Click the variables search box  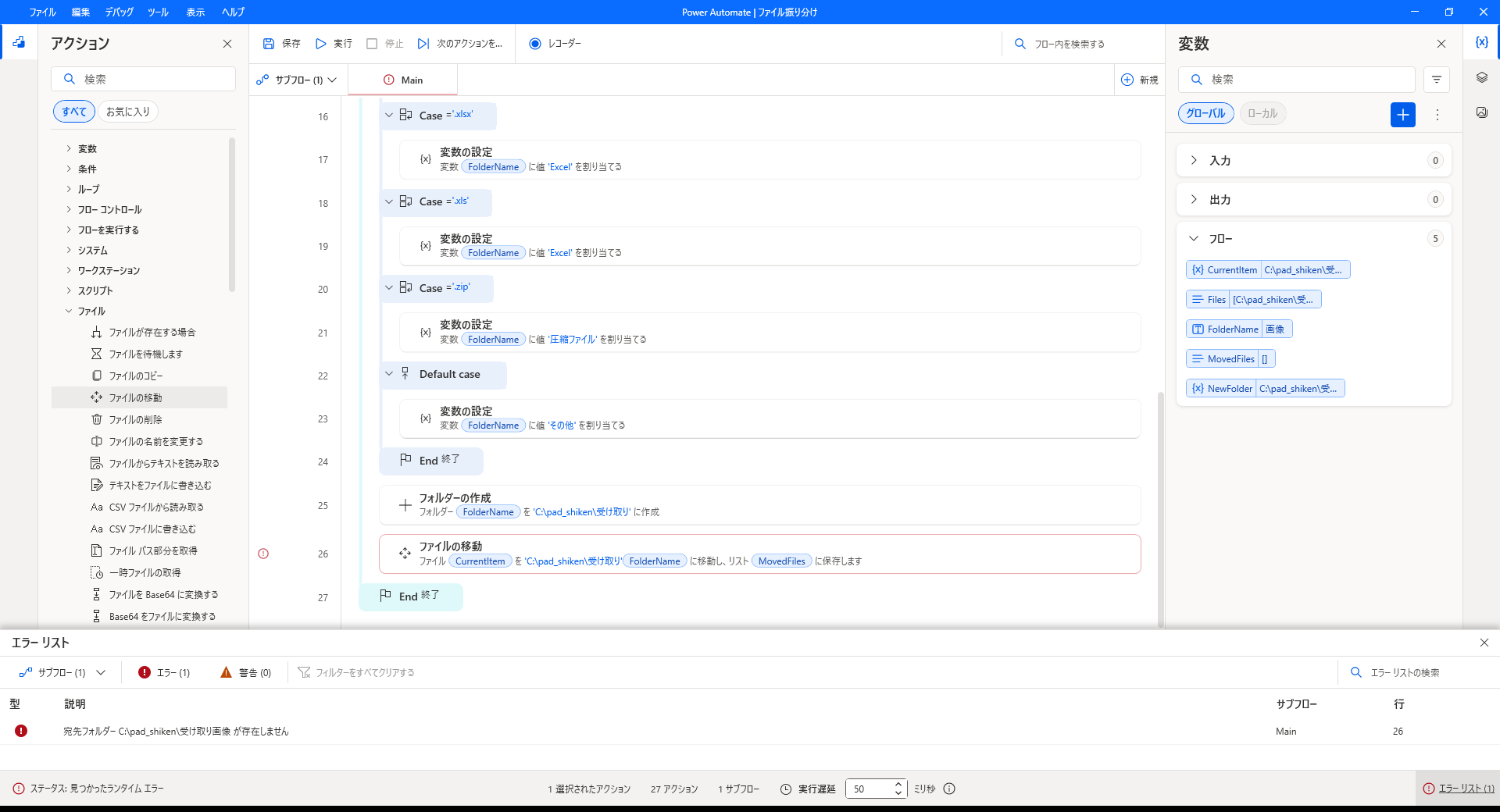pyautogui.click(x=1297, y=79)
